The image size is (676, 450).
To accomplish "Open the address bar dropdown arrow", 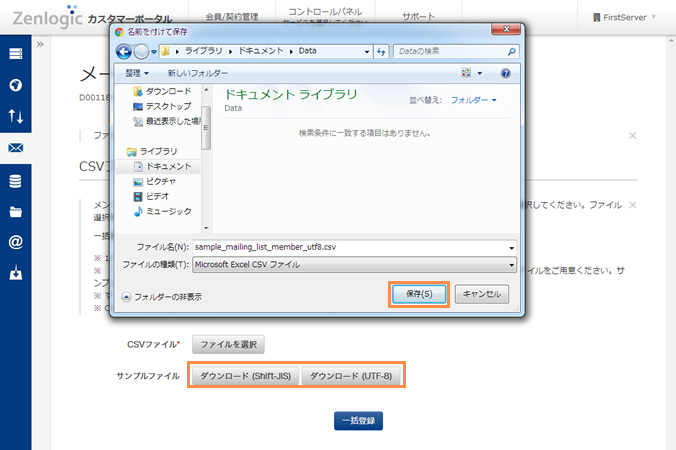I will (366, 52).
